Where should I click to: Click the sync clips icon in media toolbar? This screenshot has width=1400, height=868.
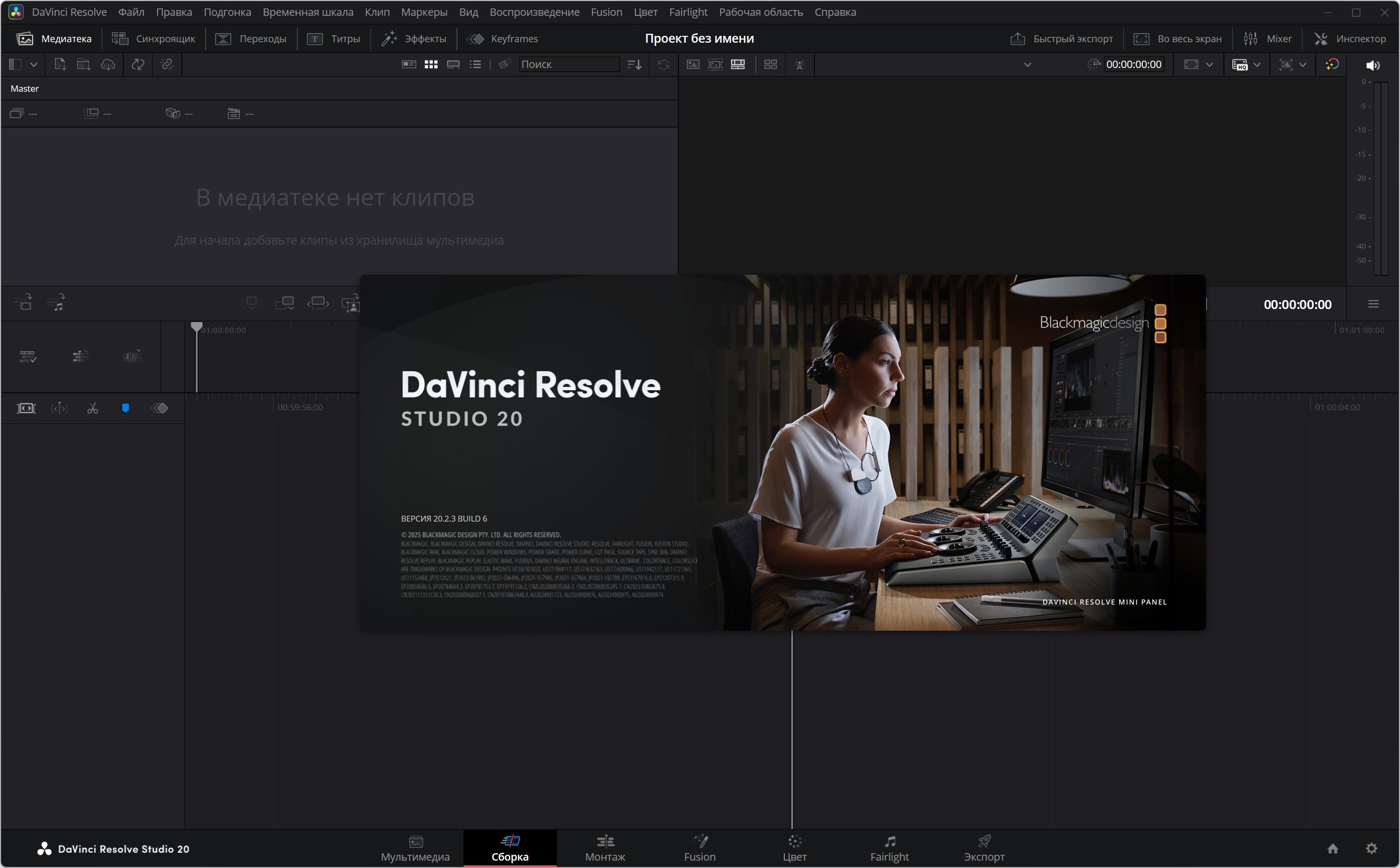[138, 64]
